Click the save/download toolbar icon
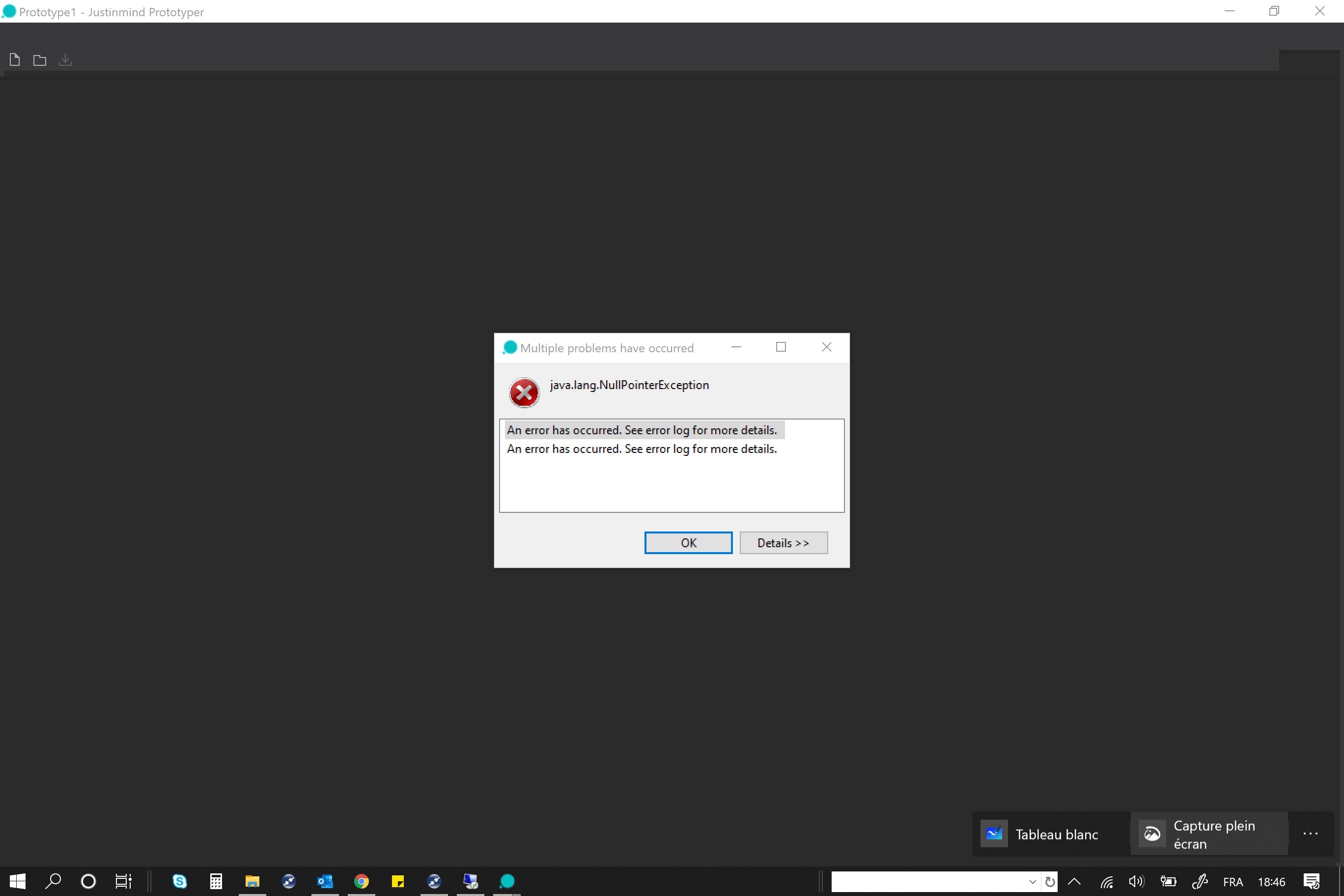Screen dimensions: 1344x896 point(65,59)
